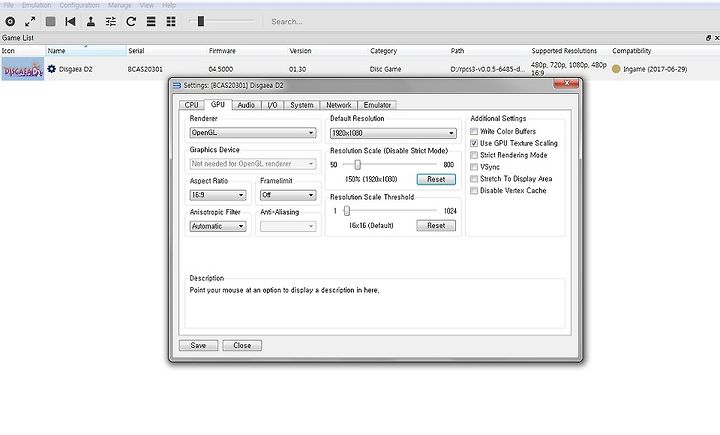Click the Save button
Screen dimensions: 720x435
point(198,345)
